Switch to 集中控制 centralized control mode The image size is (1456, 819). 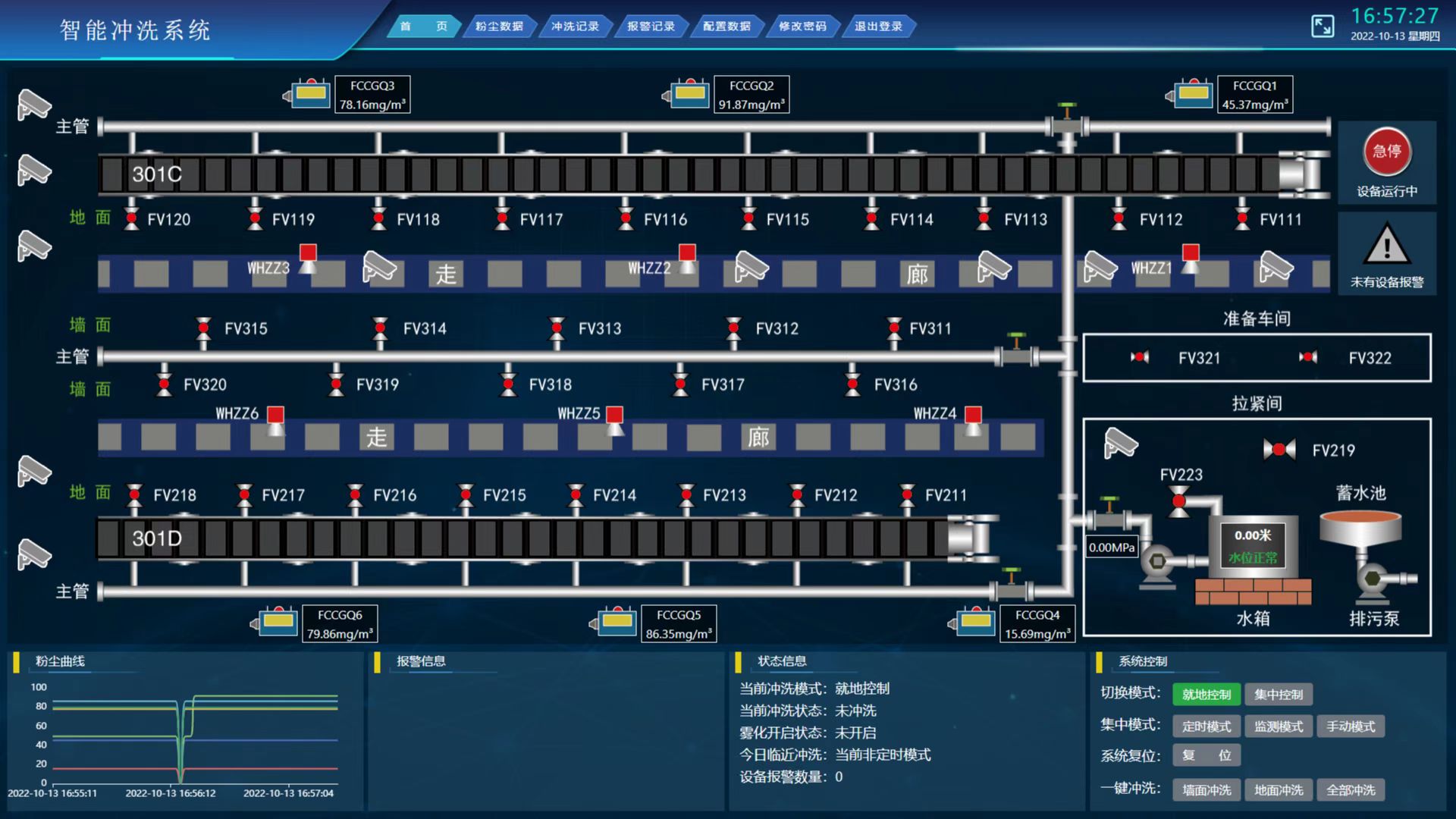coord(1279,695)
